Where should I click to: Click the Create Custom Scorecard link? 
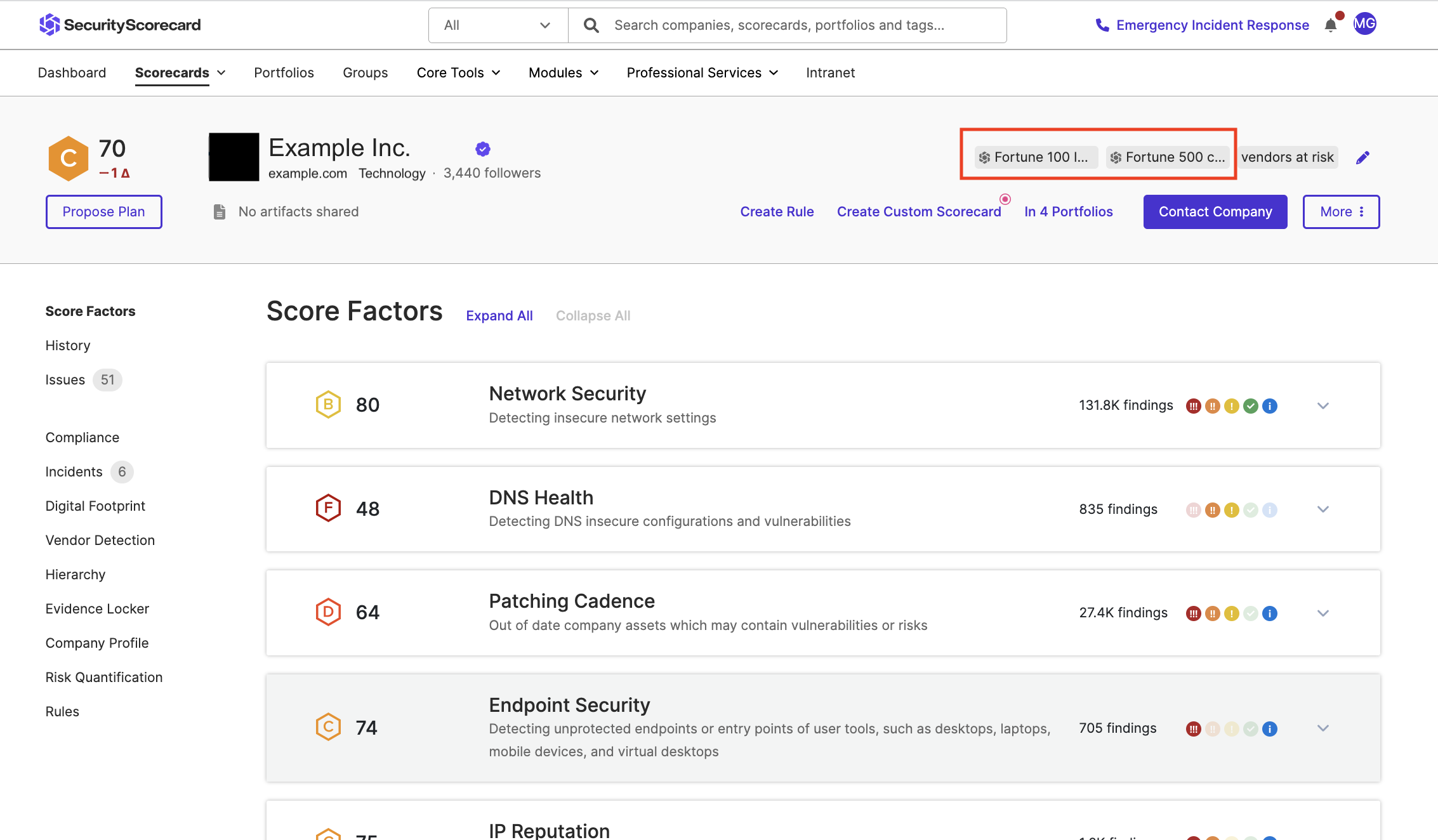pyautogui.click(x=919, y=212)
